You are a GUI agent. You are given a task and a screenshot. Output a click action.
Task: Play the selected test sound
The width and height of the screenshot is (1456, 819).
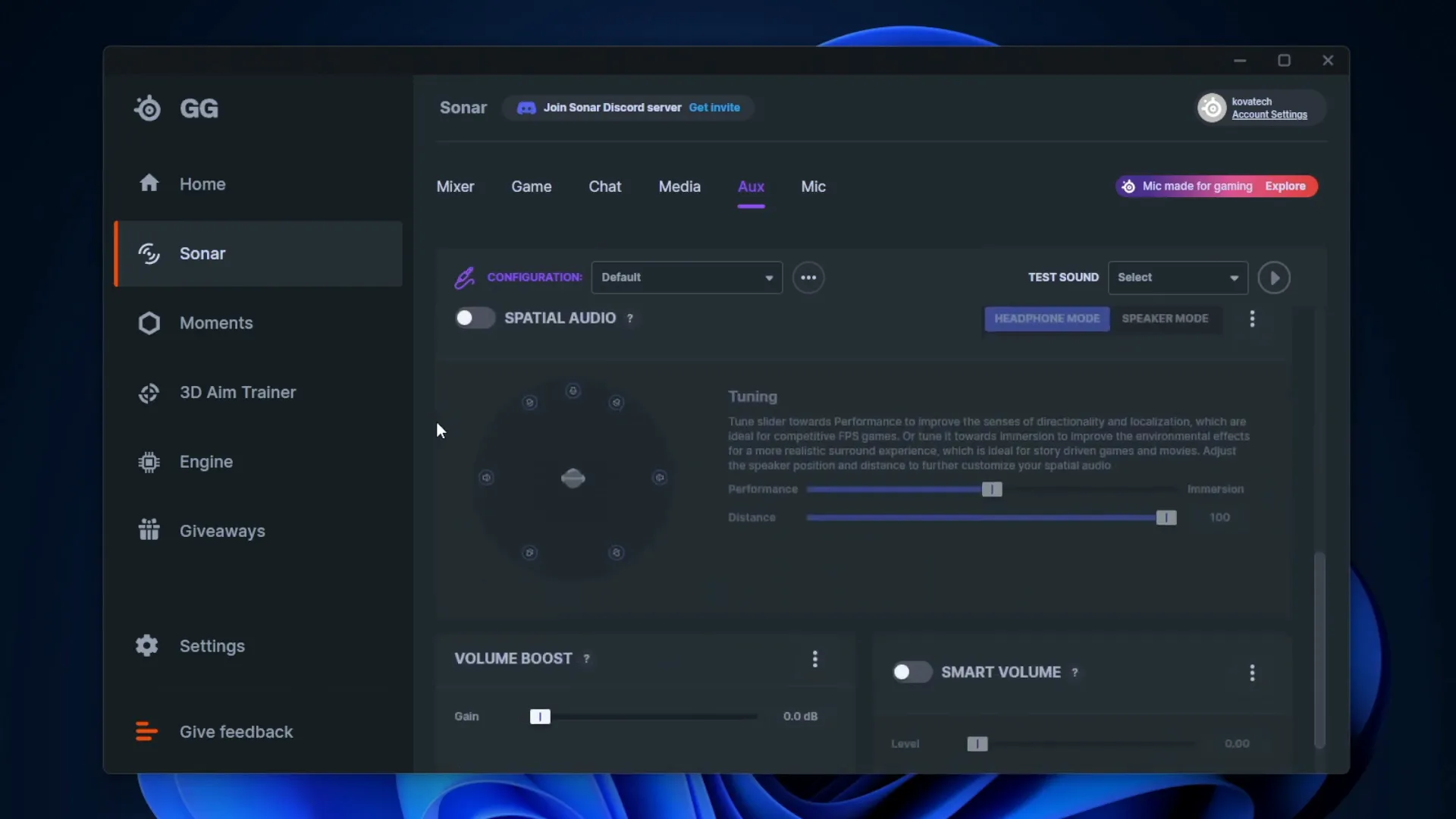(x=1274, y=278)
